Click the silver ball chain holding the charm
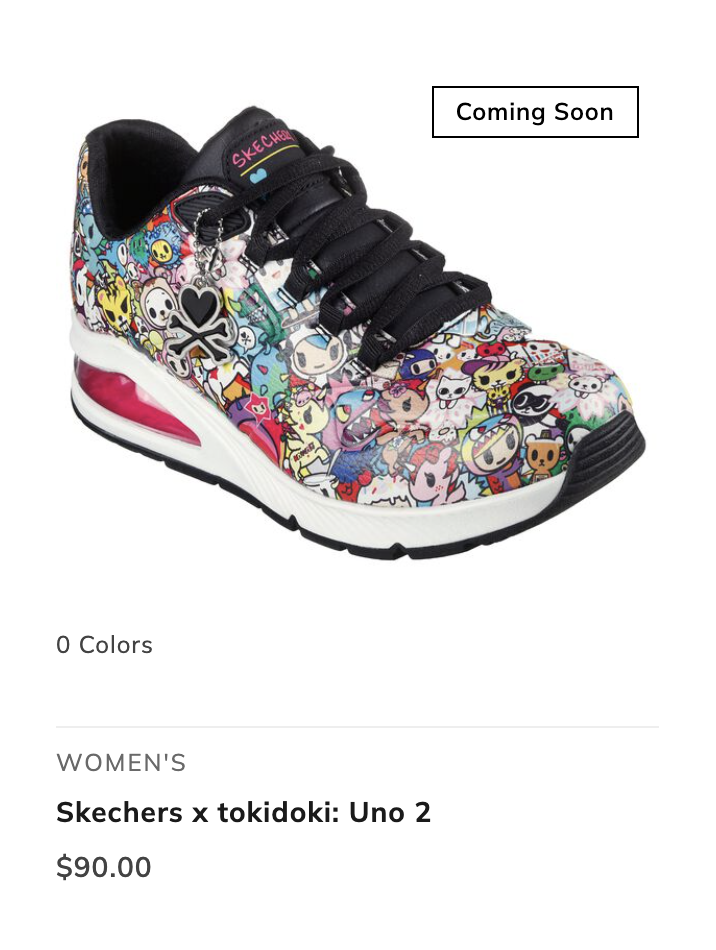 click(206, 242)
